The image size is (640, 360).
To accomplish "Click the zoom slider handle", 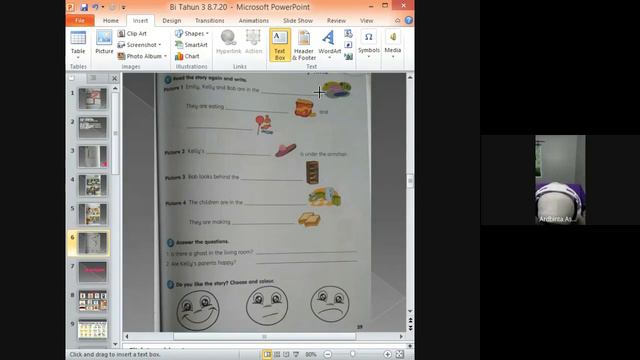I will pos(353,354).
